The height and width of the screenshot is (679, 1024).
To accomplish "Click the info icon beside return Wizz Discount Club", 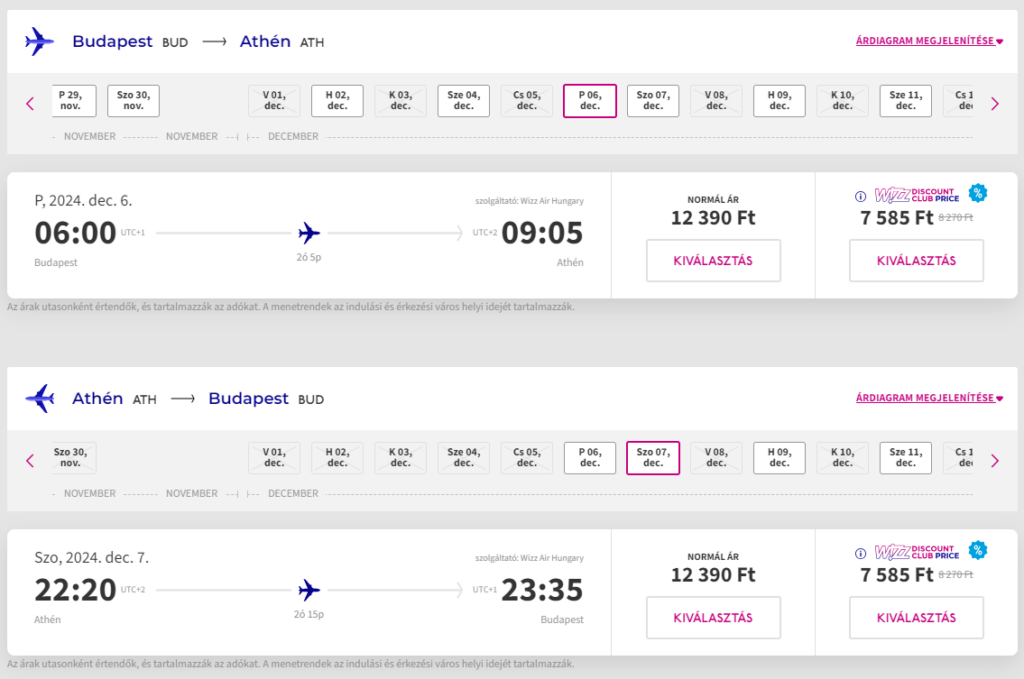I will [x=860, y=553].
